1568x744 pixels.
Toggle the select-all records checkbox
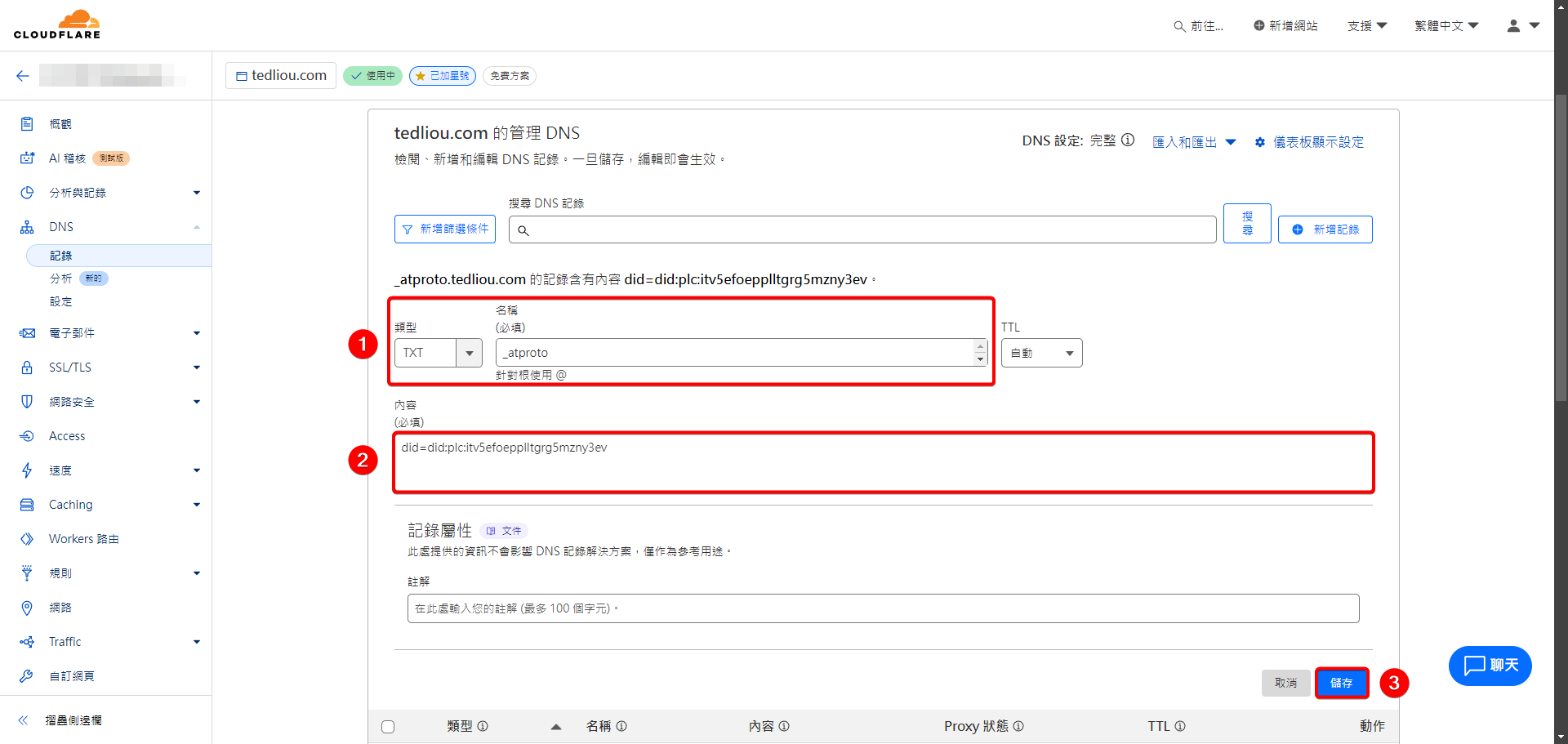tap(388, 727)
